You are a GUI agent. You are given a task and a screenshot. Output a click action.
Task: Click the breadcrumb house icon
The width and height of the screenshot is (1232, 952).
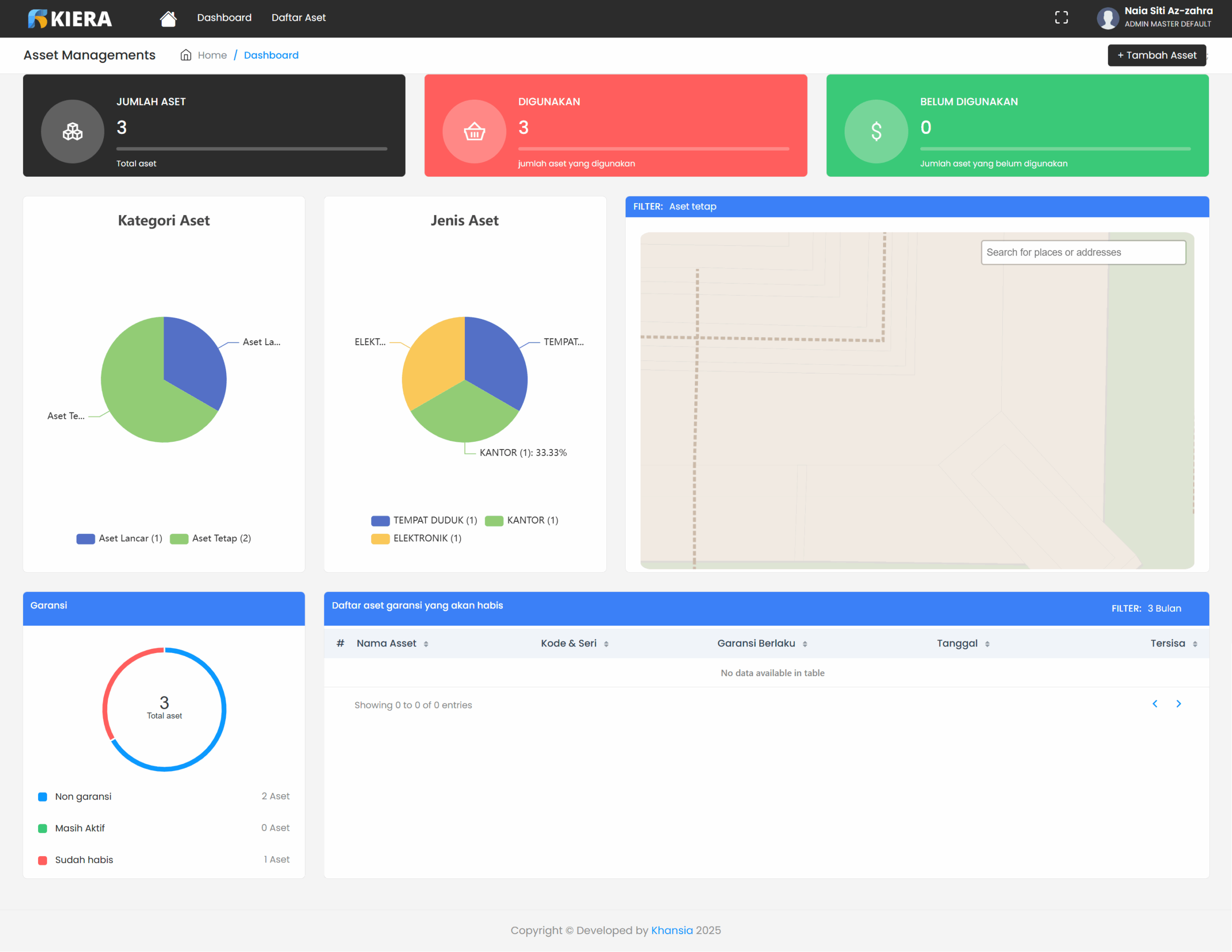click(186, 55)
